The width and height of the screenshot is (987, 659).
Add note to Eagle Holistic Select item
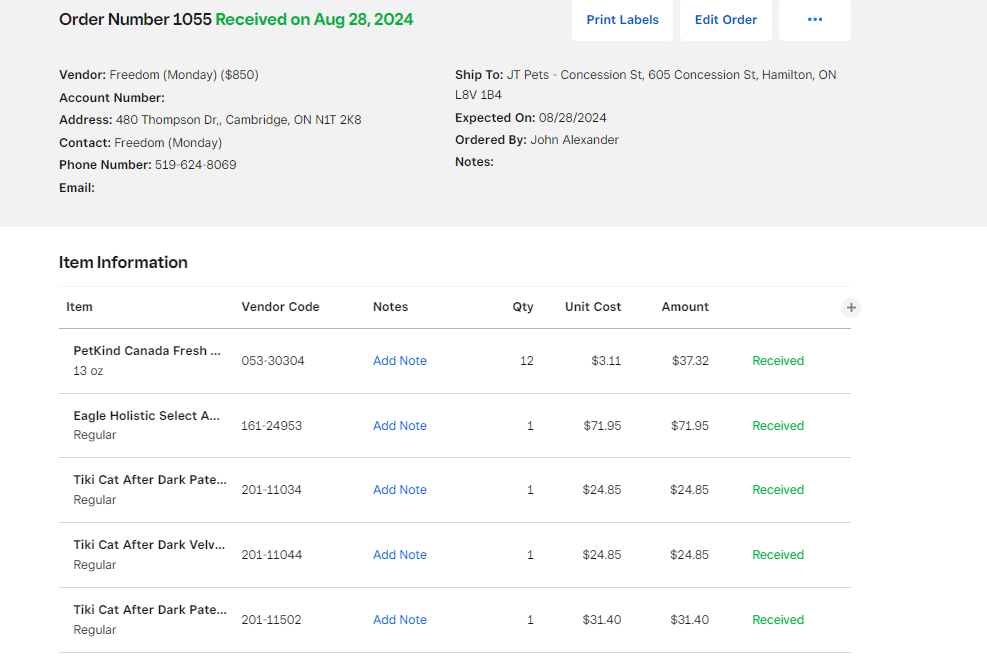pos(399,426)
